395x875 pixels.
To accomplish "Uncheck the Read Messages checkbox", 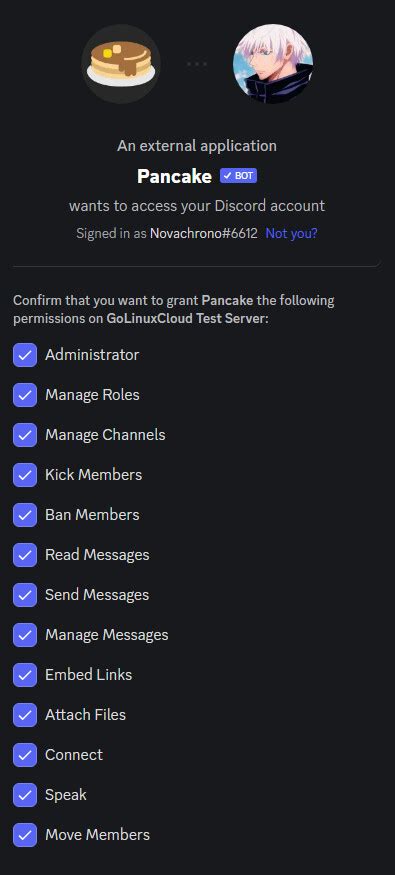I will pos(25,555).
